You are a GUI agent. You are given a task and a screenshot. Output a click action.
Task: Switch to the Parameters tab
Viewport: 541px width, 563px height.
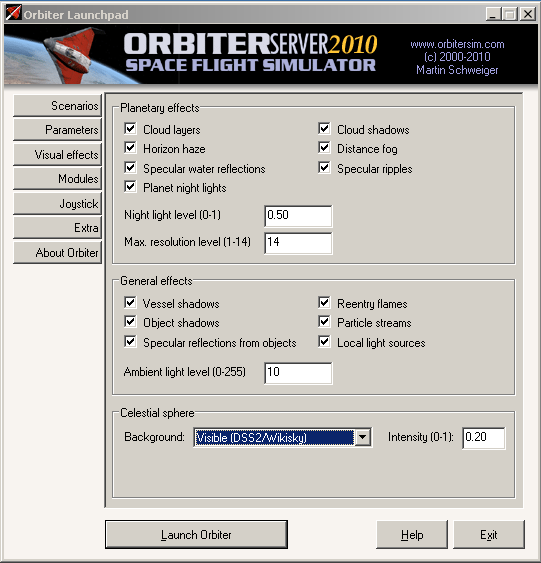[x=57, y=130]
